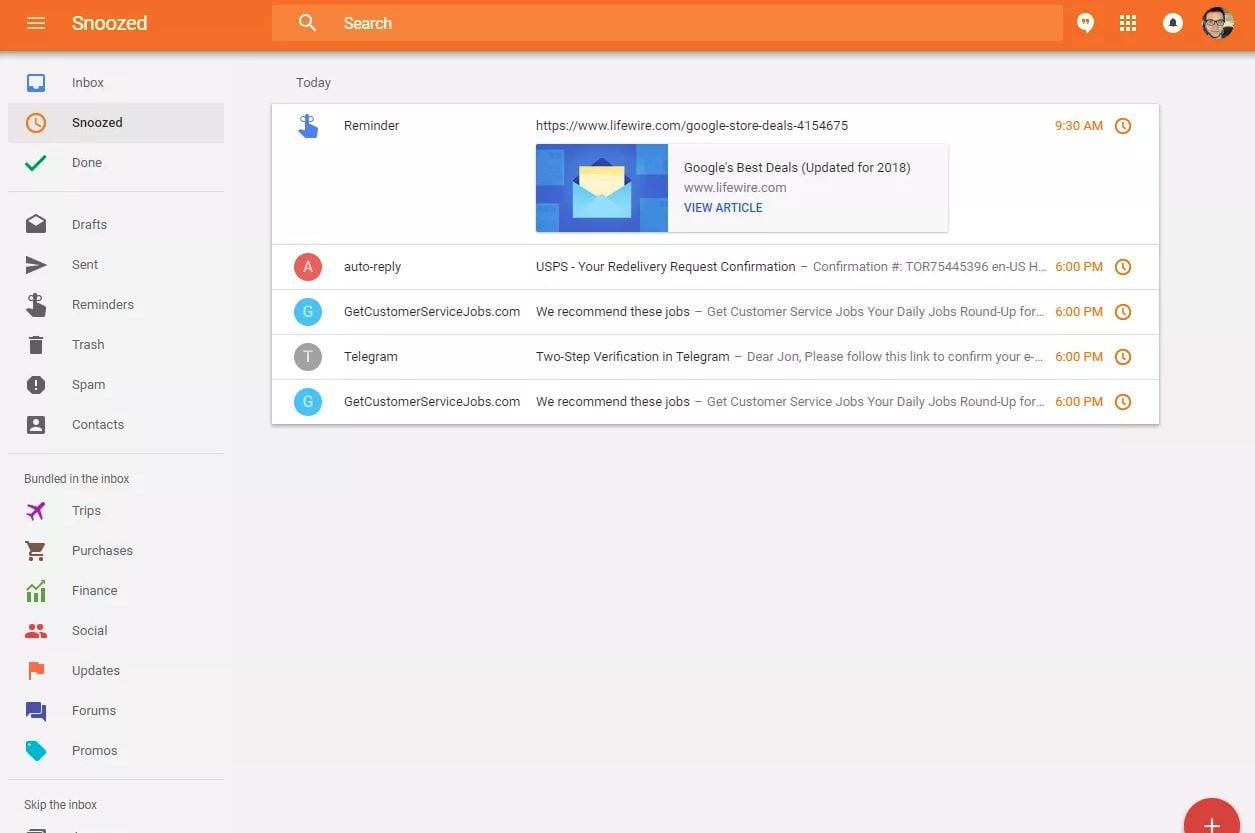Open the Drafts folder
Image resolution: width=1255 pixels, height=833 pixels.
(x=89, y=225)
